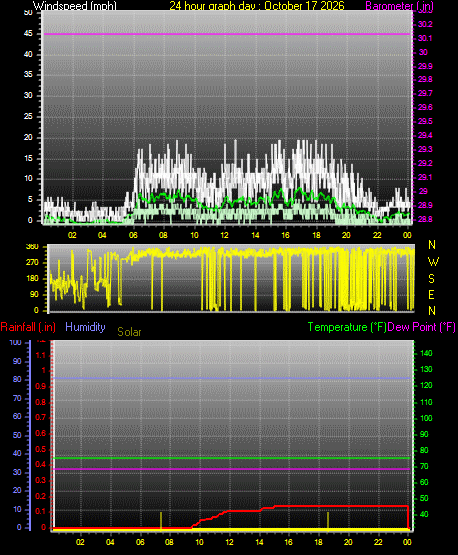This screenshot has width=458, height=555.
Task: Click the '110' temperature axis value
Action: coord(426,402)
